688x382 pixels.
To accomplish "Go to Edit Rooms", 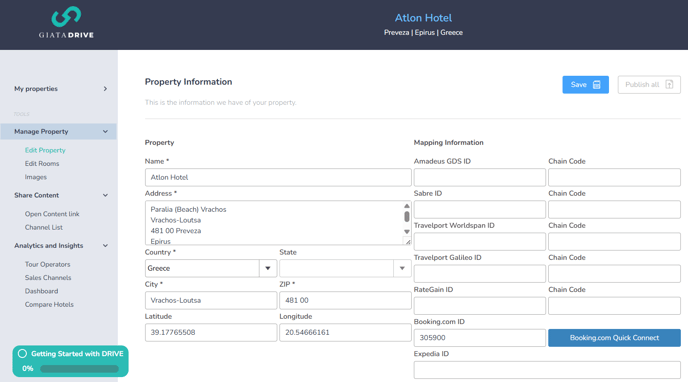I will 42,164.
